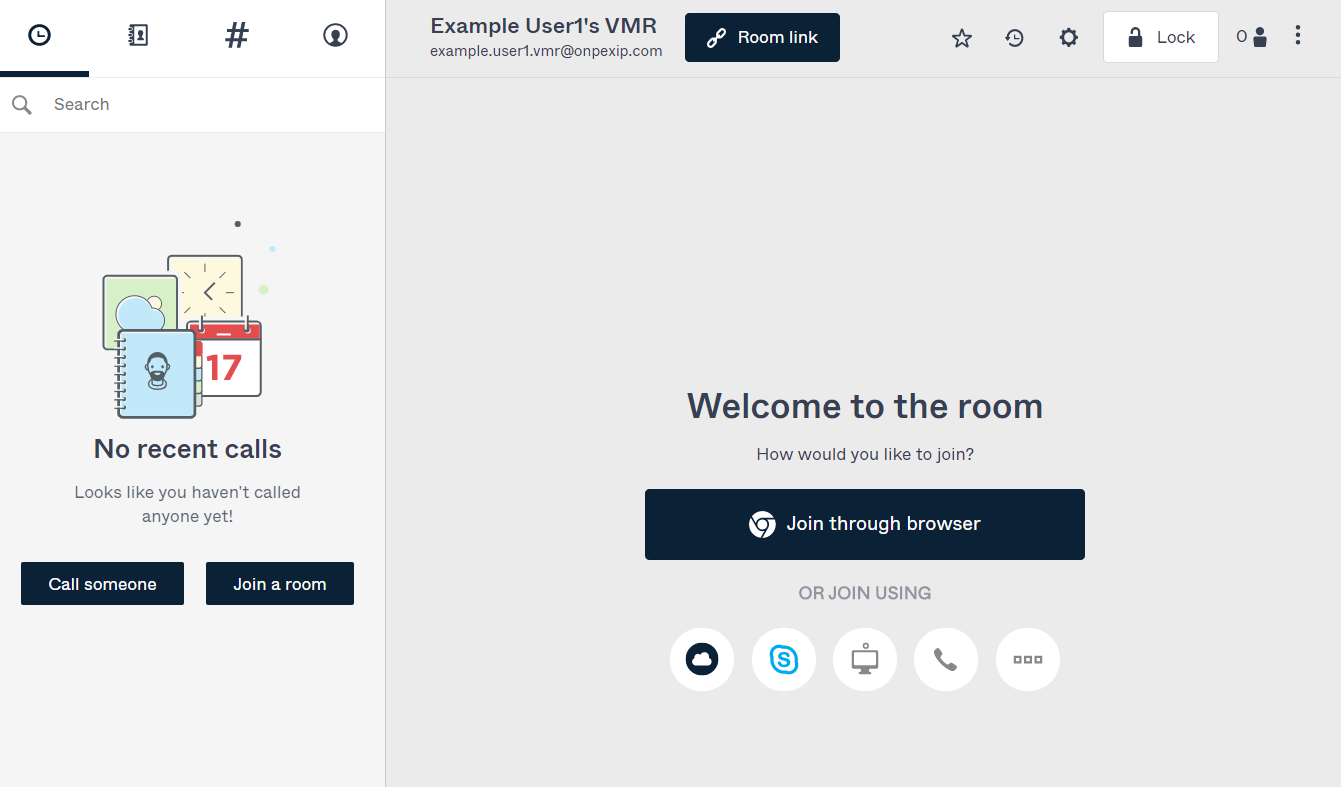Screen dimensions: 1341x787
Task: Toggle the room Lock button
Action: [x=1160, y=38]
